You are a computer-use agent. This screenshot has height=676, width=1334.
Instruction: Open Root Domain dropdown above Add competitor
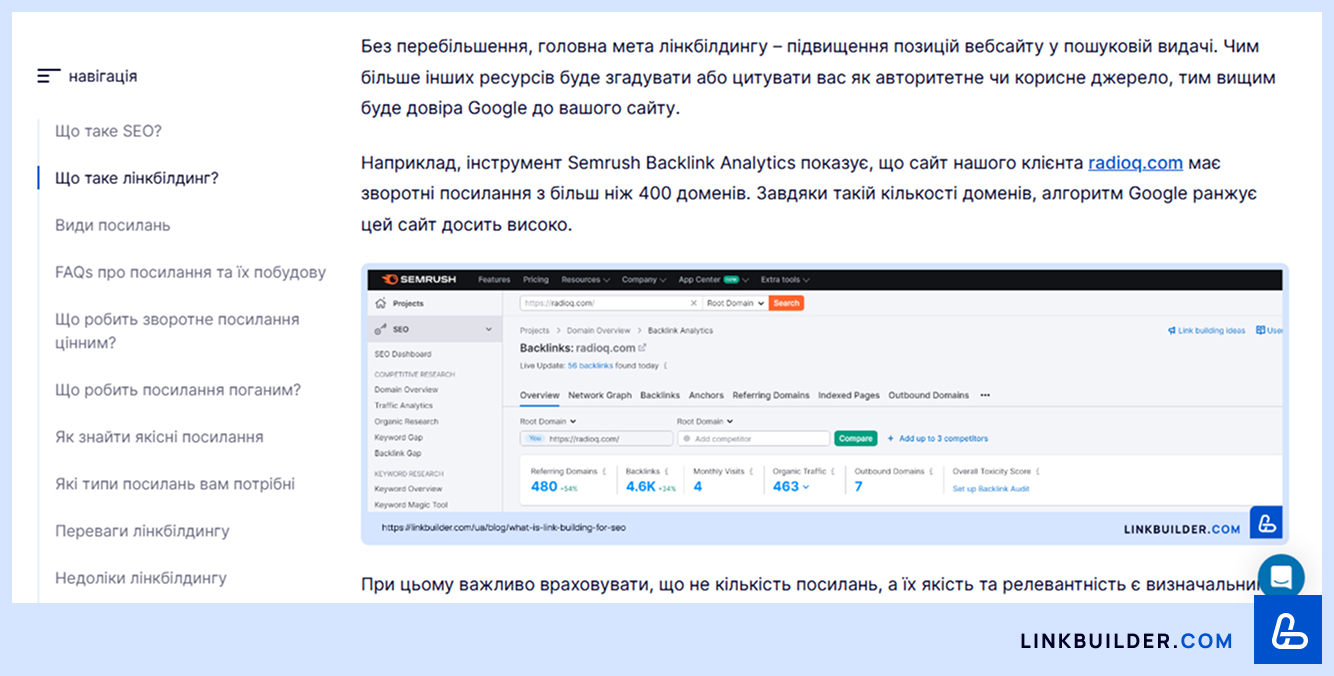[705, 422]
